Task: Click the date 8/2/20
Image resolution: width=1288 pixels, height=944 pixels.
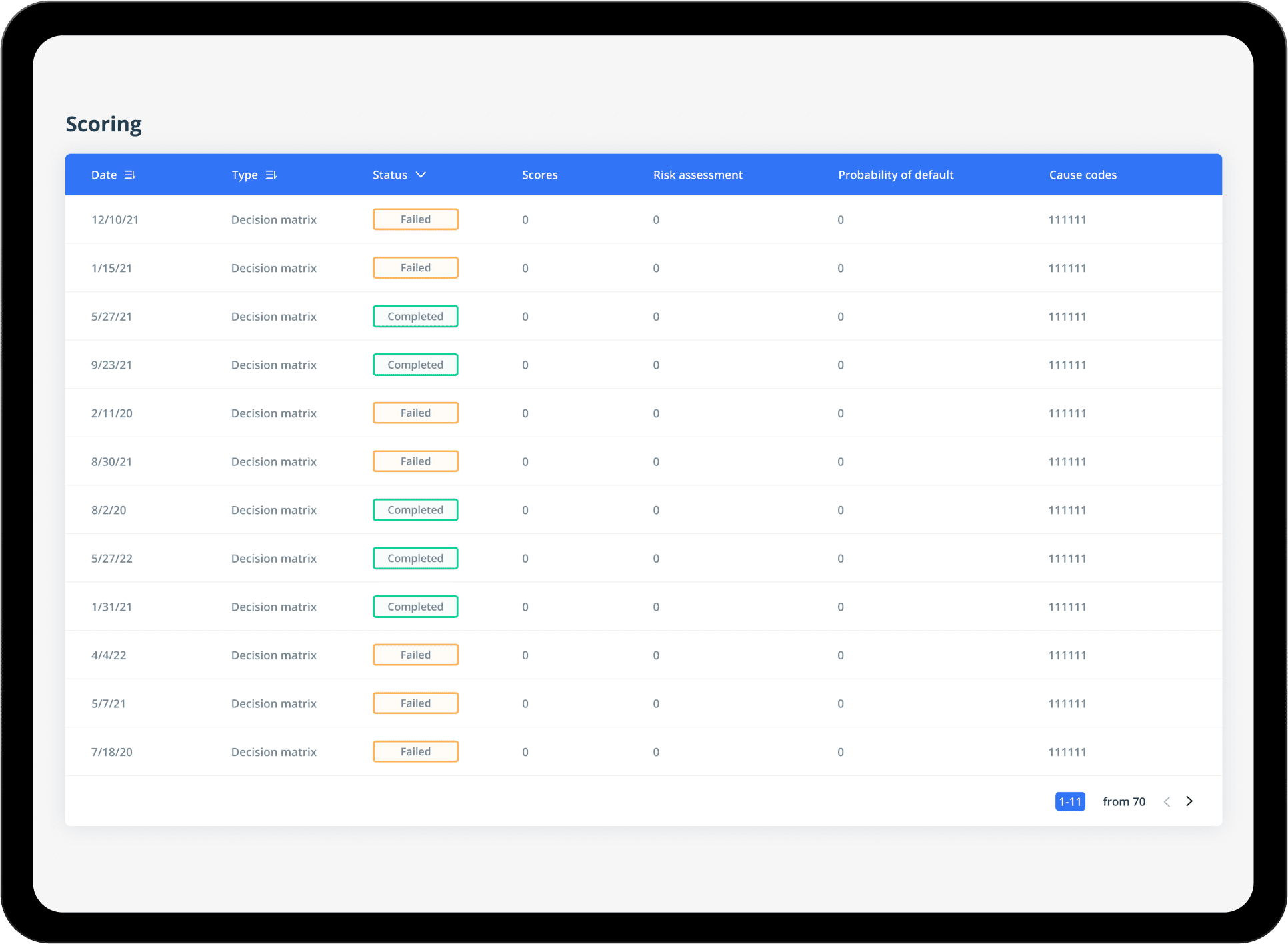Action: (x=109, y=510)
